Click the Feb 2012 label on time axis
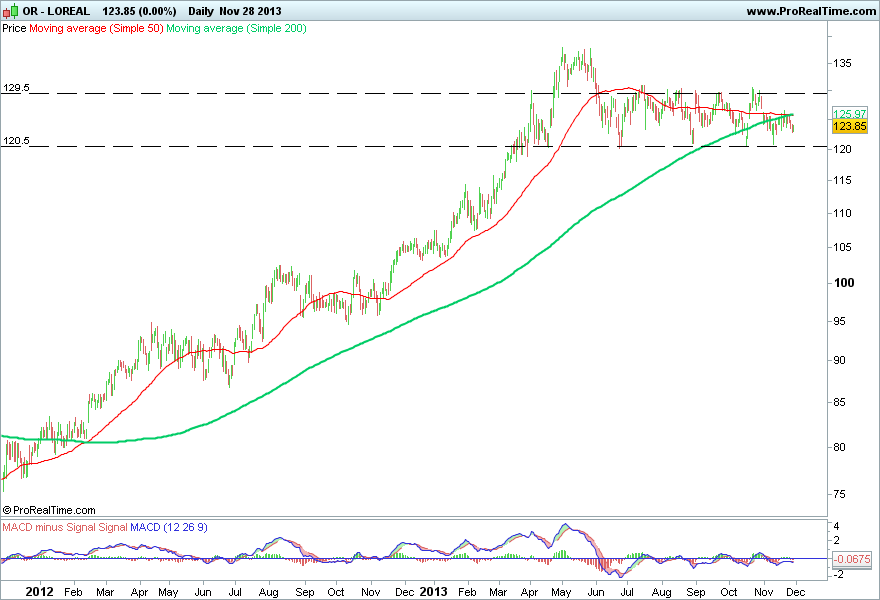This screenshot has height=600, width=880. [x=73, y=592]
